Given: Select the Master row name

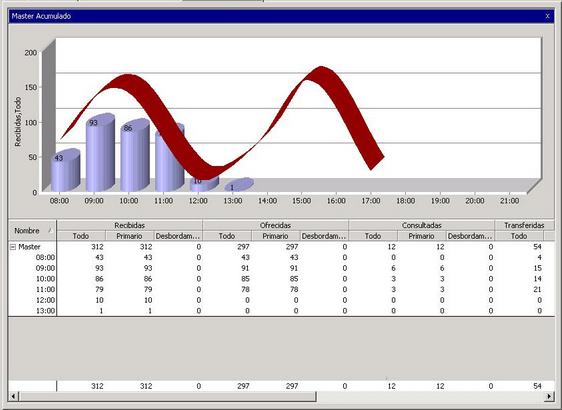Looking at the screenshot, I should coord(29,247).
